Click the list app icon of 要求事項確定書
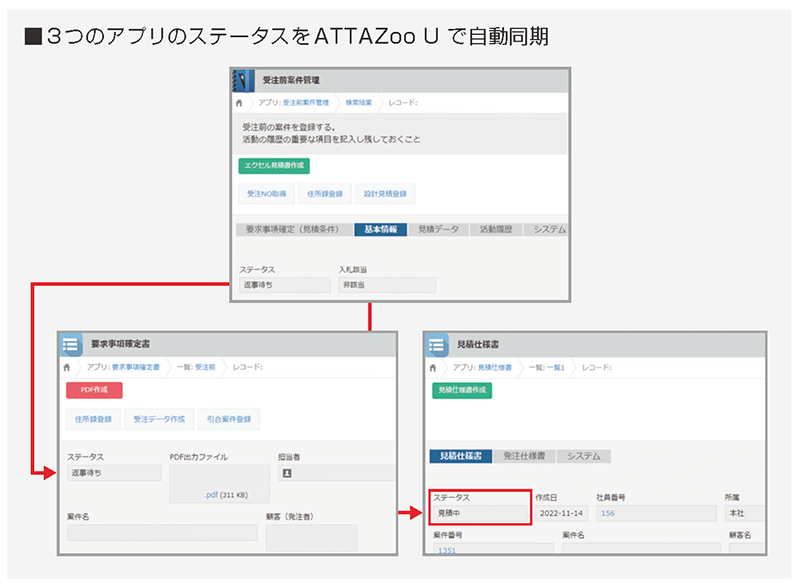Viewport: 800px width, 584px height. tap(70, 344)
